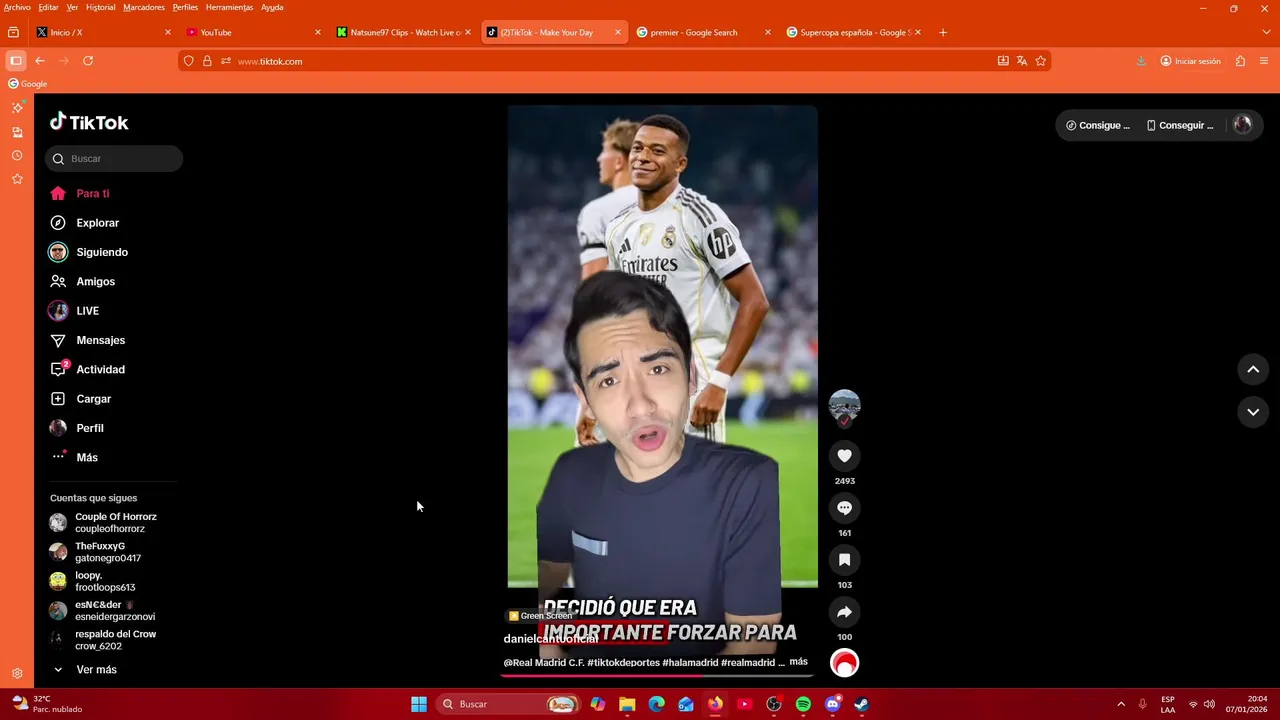
Task: Expand video description with más
Action: pos(798,662)
